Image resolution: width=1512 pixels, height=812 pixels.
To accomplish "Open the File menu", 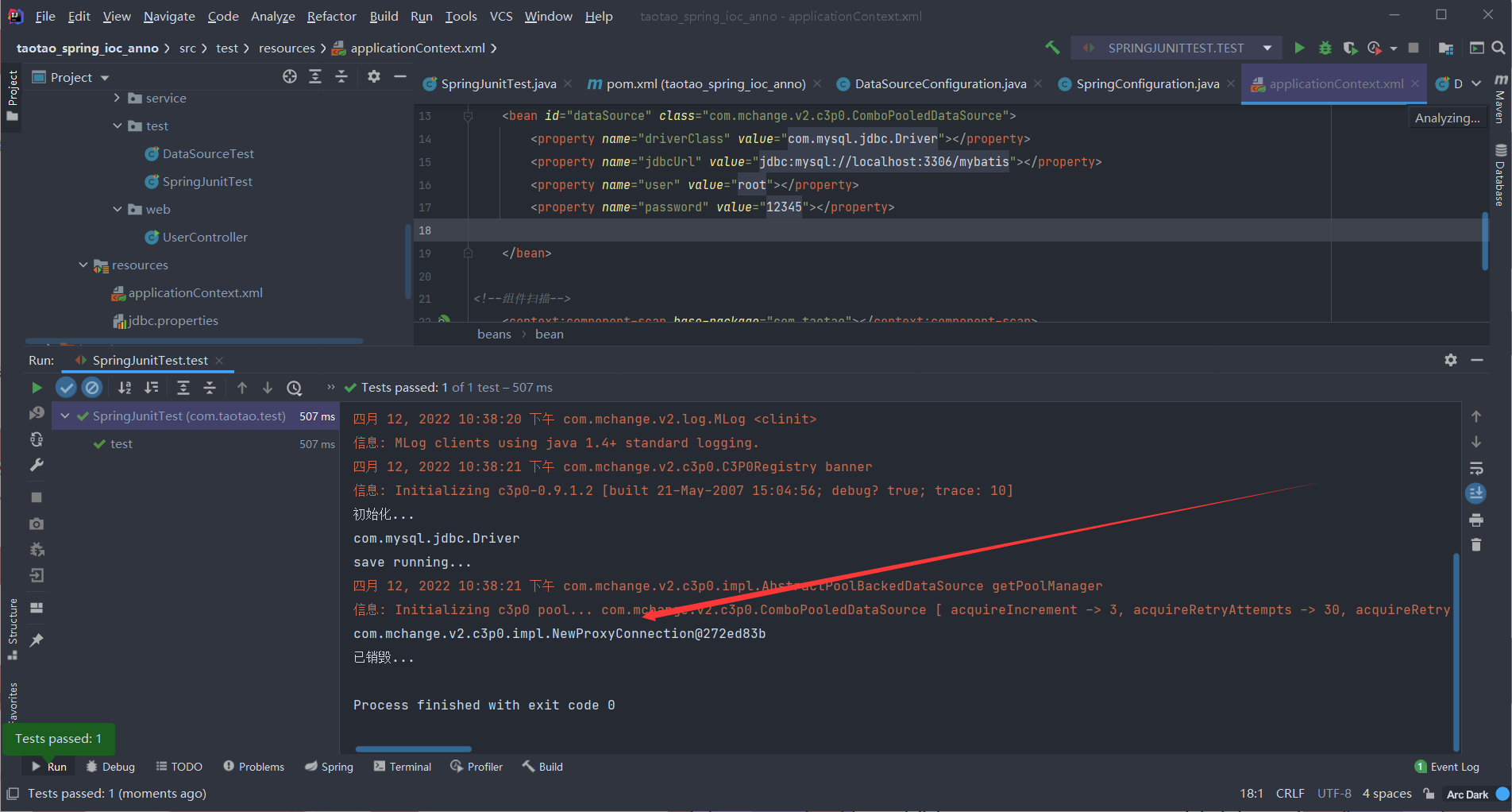I will tap(45, 16).
